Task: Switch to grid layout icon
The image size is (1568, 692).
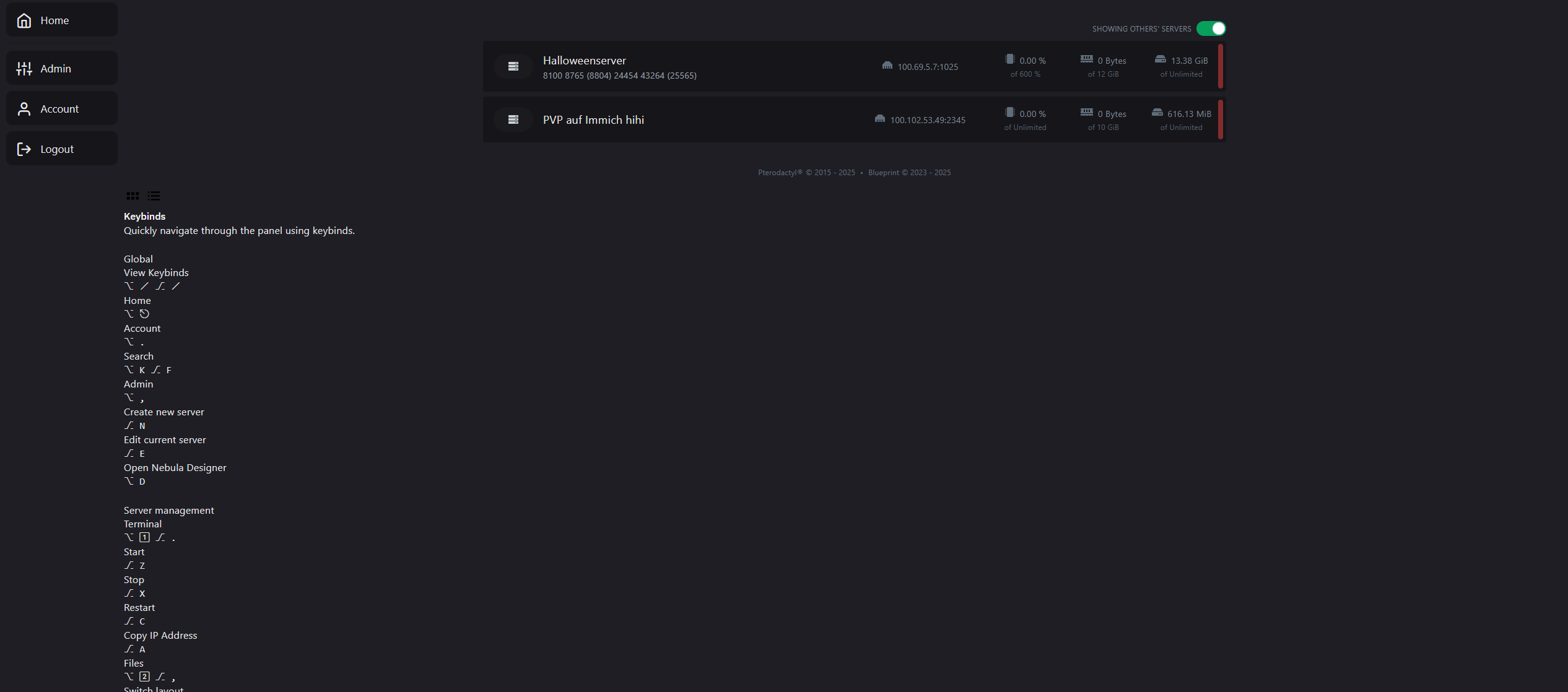Action: click(x=133, y=196)
